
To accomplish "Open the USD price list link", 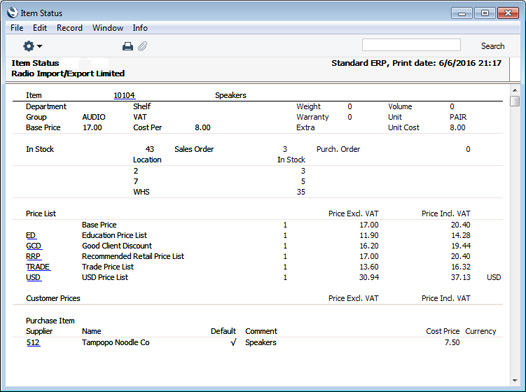I will coord(34,277).
